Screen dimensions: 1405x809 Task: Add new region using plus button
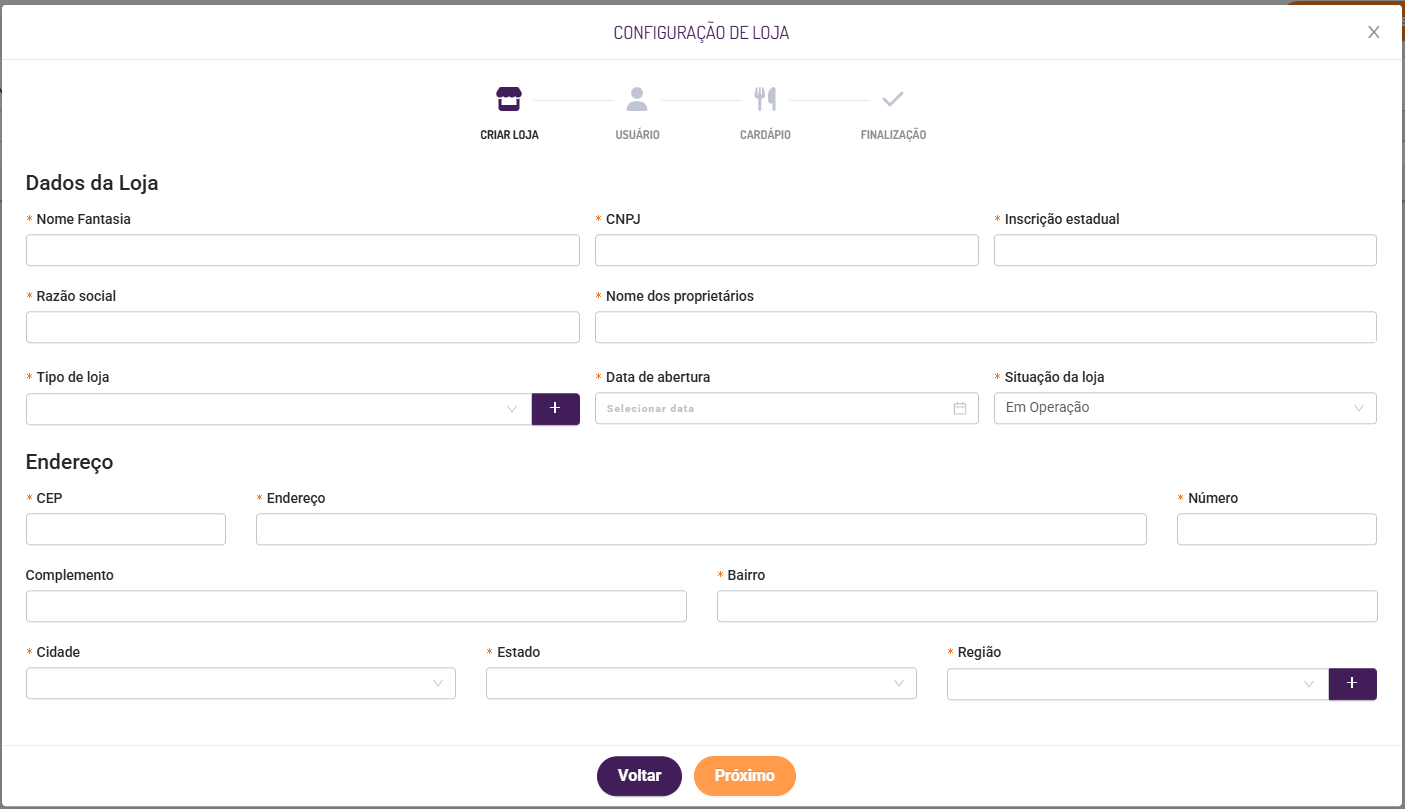pyautogui.click(x=1352, y=684)
